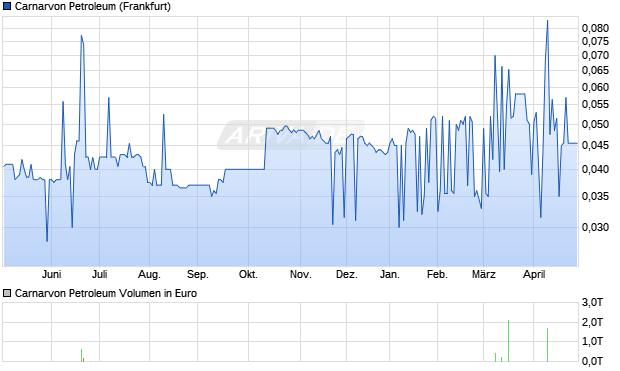Click the April month label

[x=534, y=274]
